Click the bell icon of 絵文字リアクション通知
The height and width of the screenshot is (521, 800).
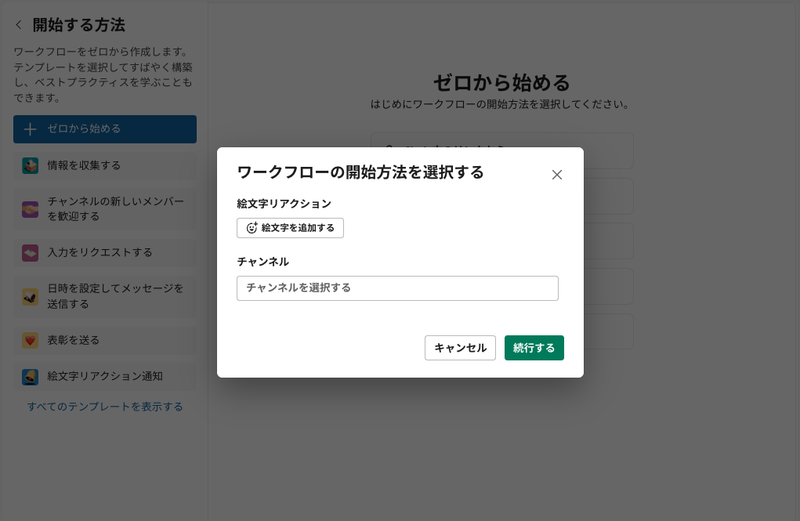[30, 377]
